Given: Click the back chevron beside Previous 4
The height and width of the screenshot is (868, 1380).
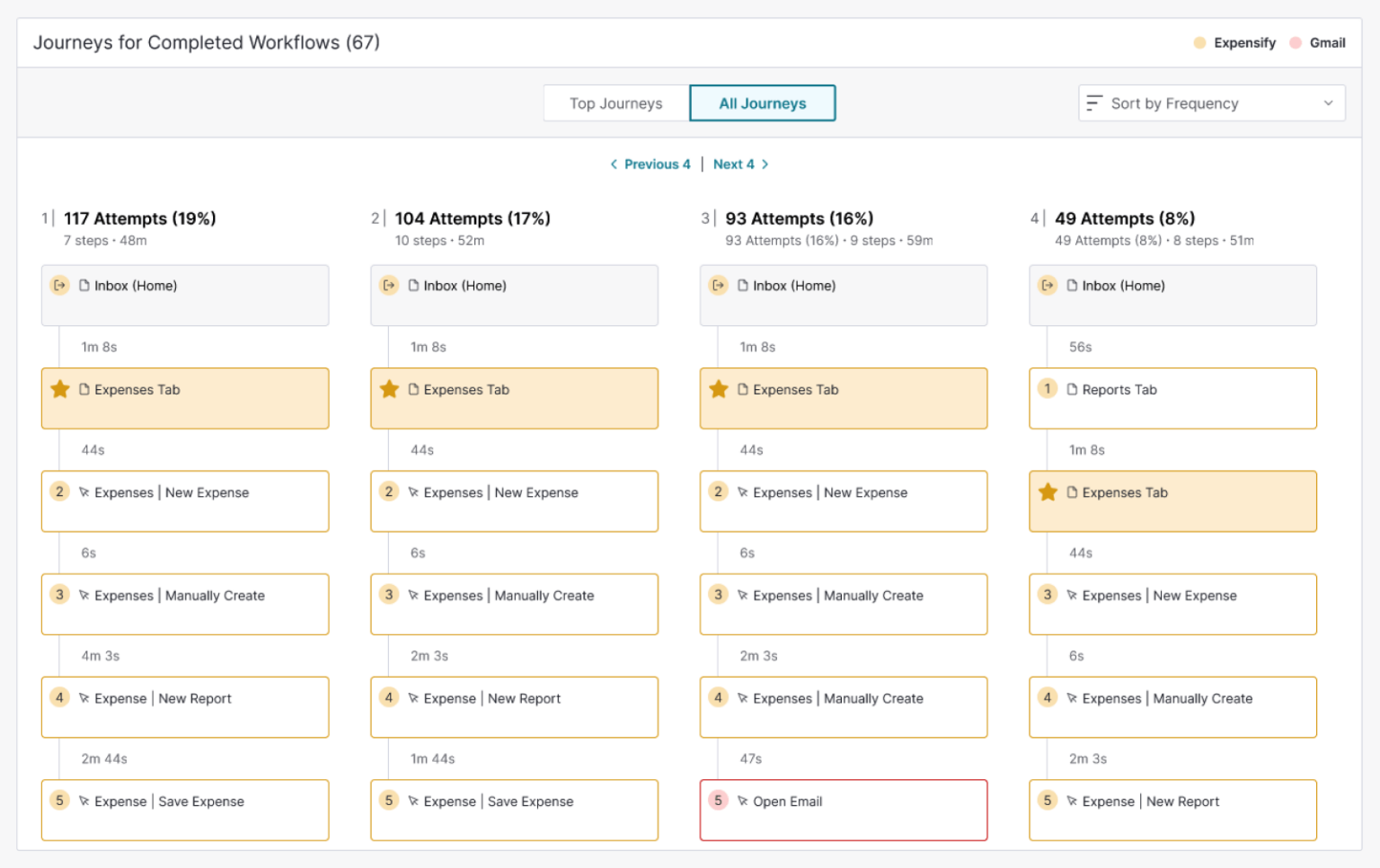Looking at the screenshot, I should tap(614, 164).
